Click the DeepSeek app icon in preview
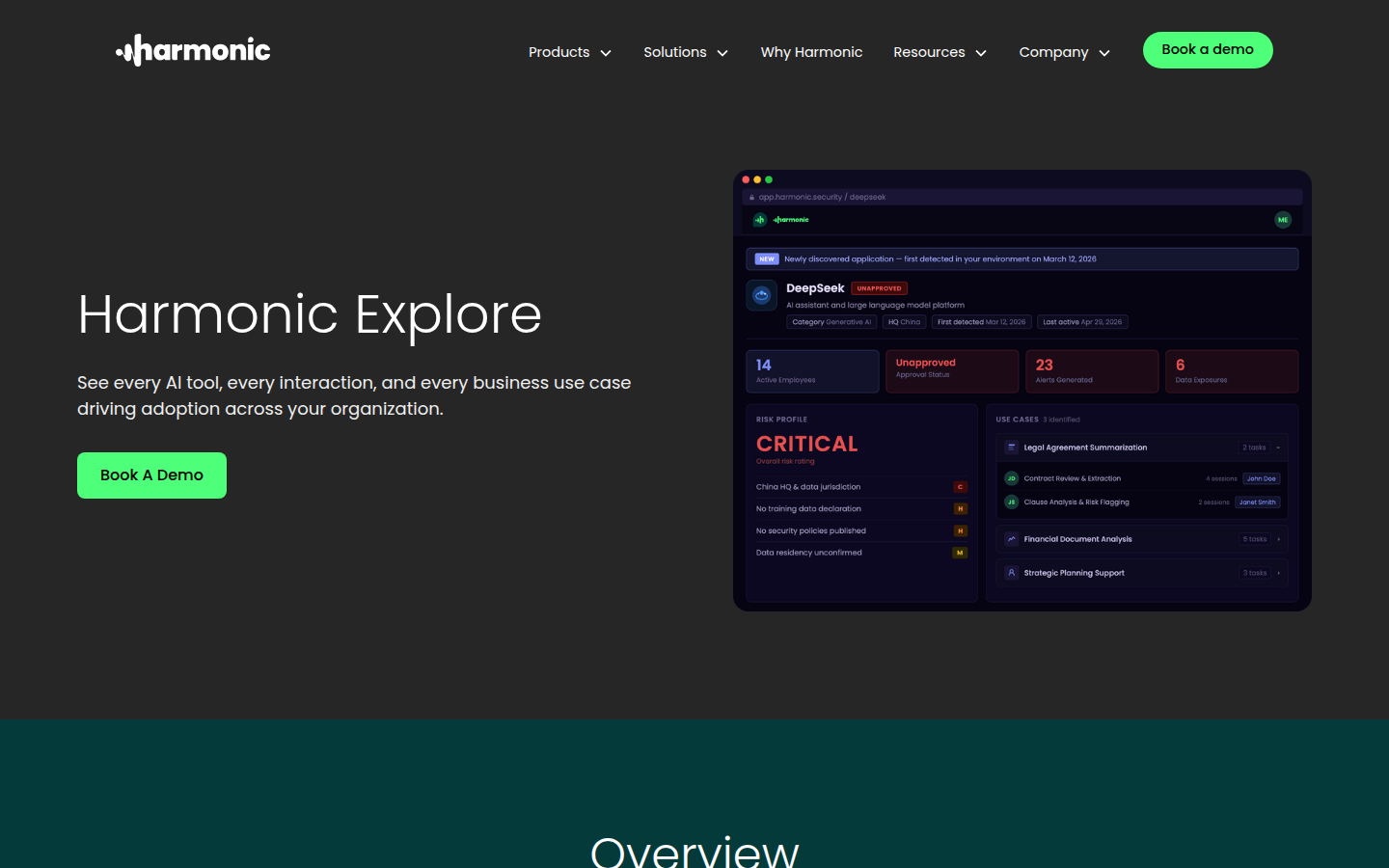The height and width of the screenshot is (868, 1389). (762, 295)
